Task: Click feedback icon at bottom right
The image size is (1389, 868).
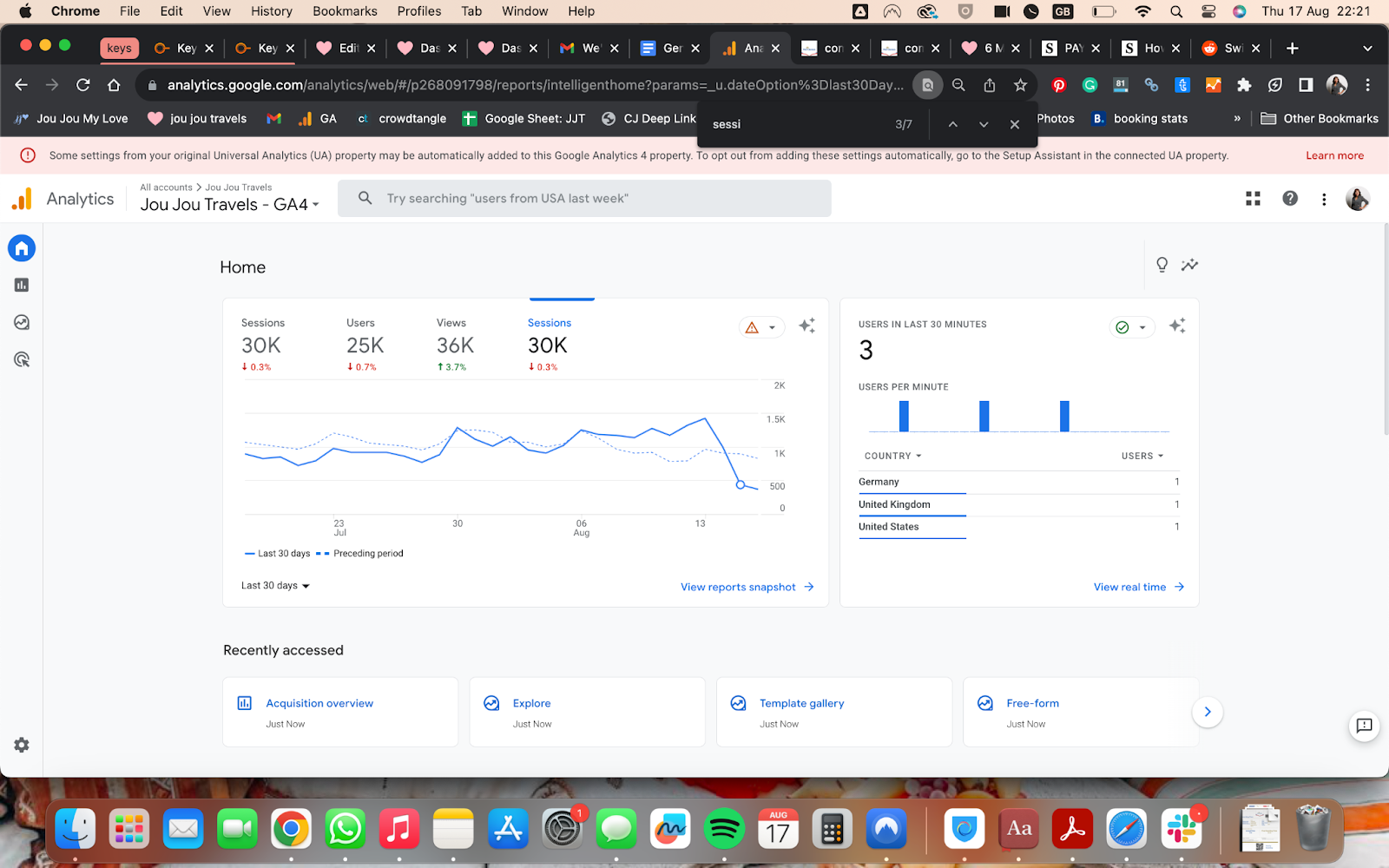Action: pyautogui.click(x=1364, y=726)
